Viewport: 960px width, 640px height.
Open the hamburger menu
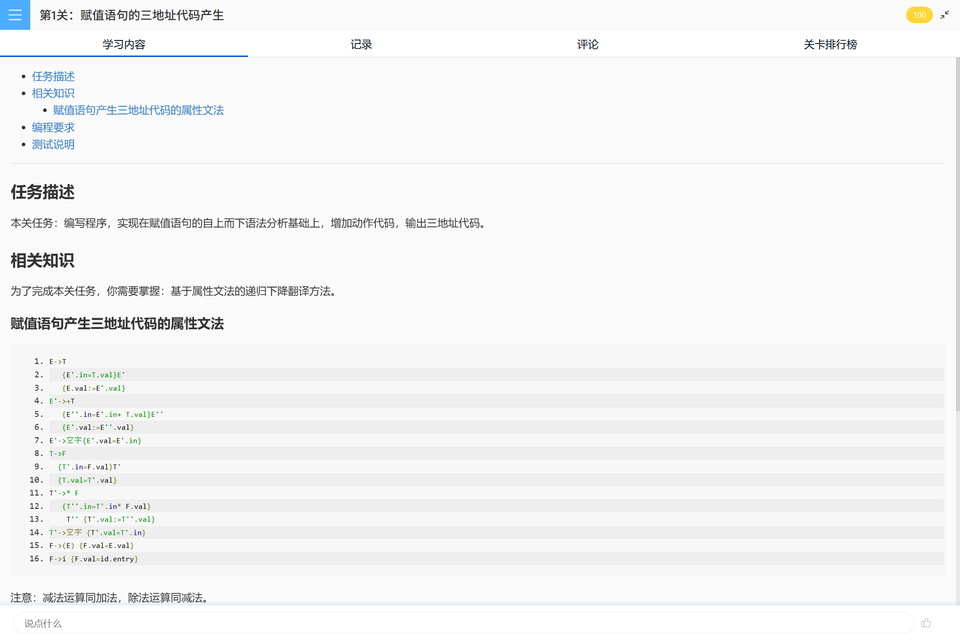click(14, 14)
